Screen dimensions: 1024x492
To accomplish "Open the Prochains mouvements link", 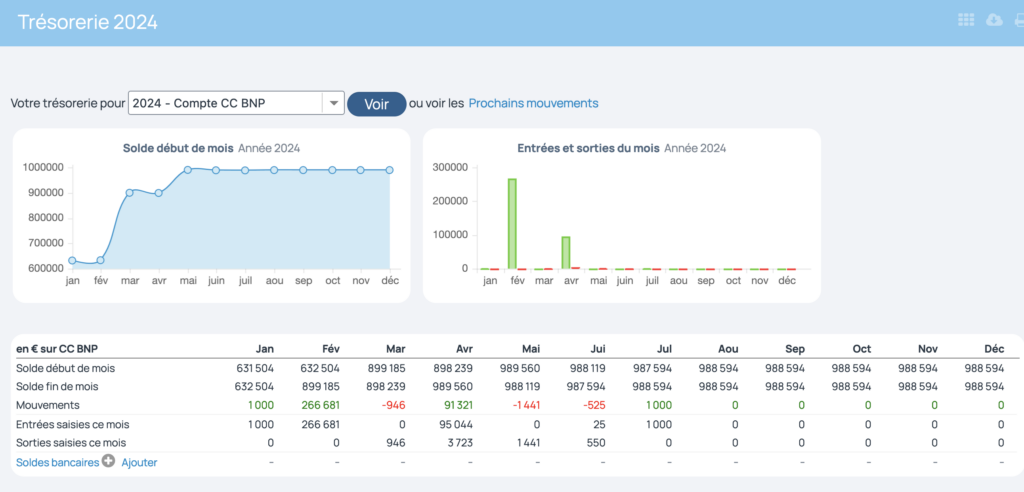I will 533,103.
